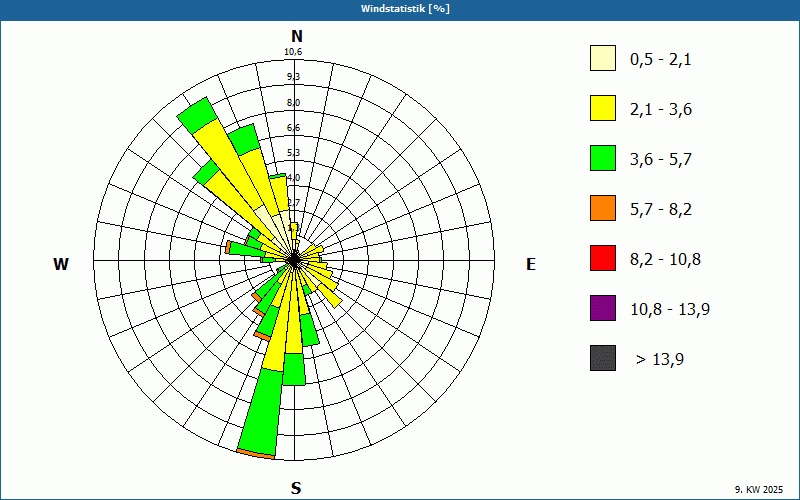Click the '5,7 - 8,2' legend label

[661, 210]
